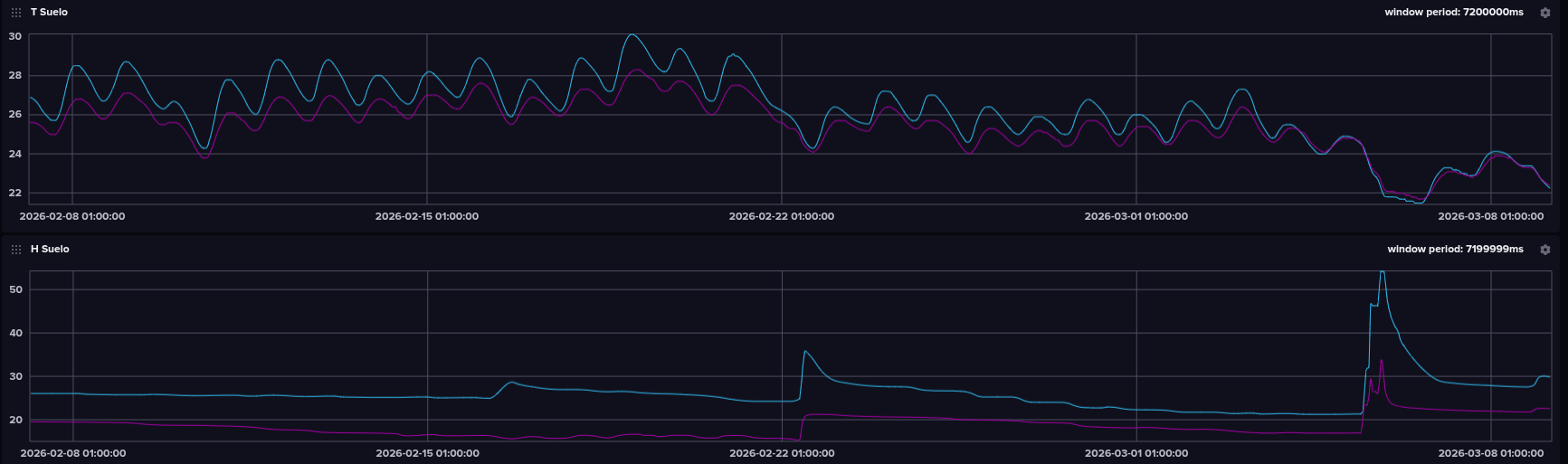Click the 2026-03-01 date label under T Suelo
This screenshot has width=1568, height=464.
click(1136, 217)
